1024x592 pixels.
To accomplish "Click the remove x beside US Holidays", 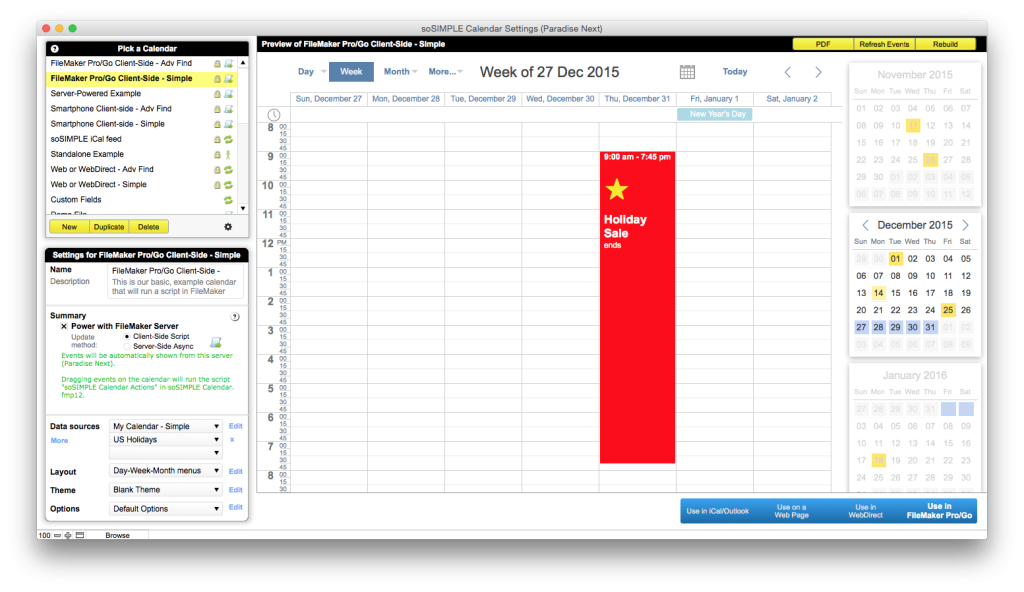I will pyautogui.click(x=232, y=439).
